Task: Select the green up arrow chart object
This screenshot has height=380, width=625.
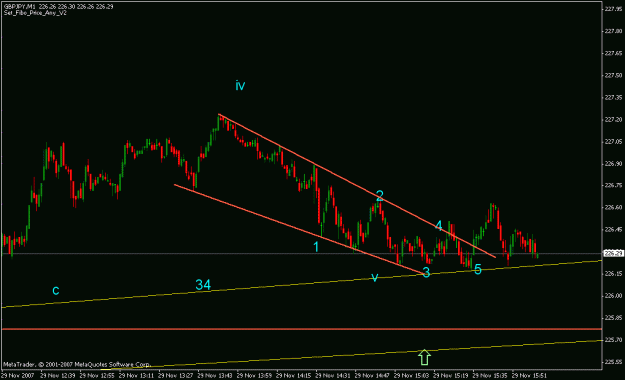Action: (425, 357)
